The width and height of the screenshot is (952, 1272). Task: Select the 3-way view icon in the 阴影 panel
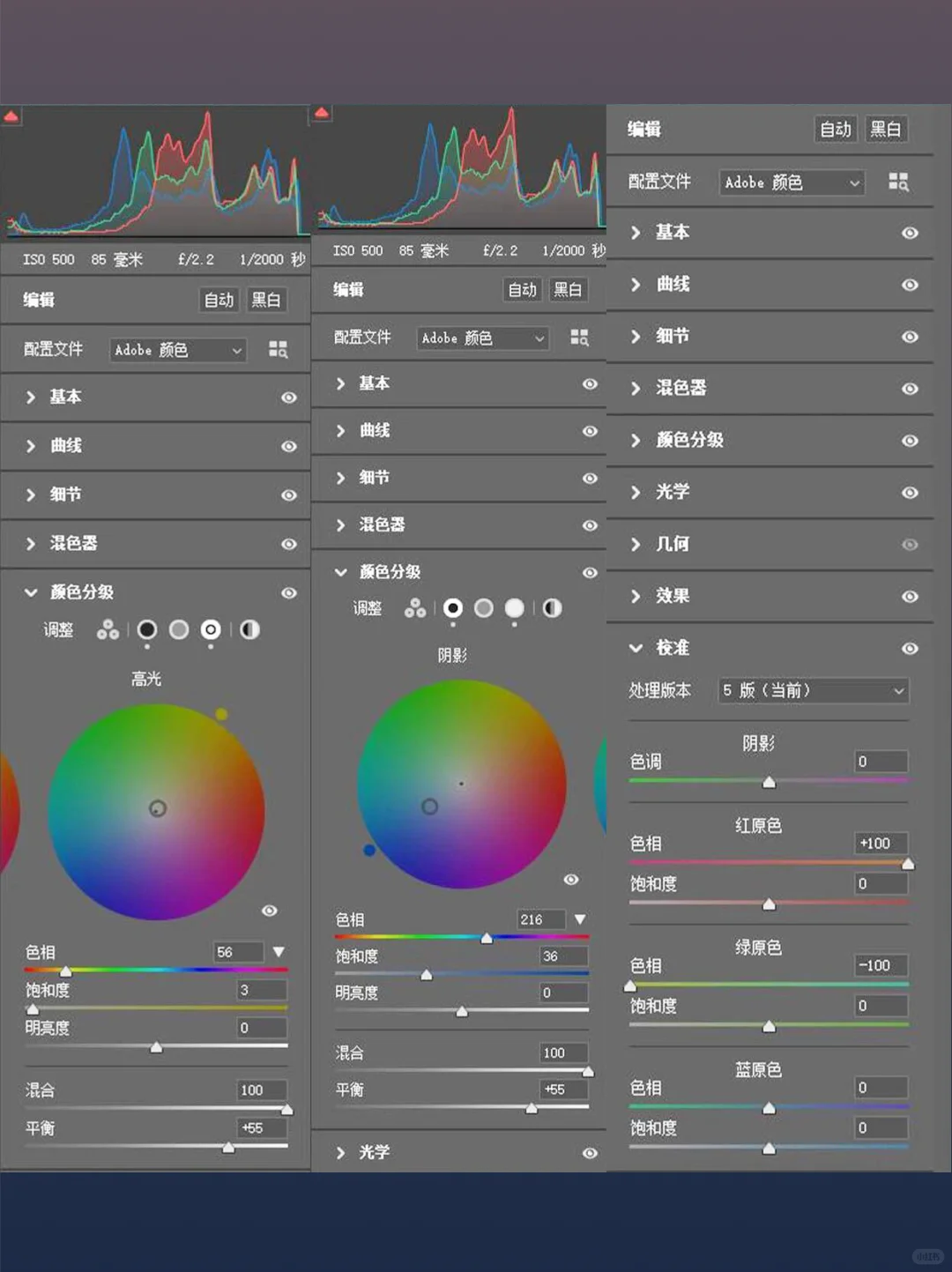click(414, 608)
